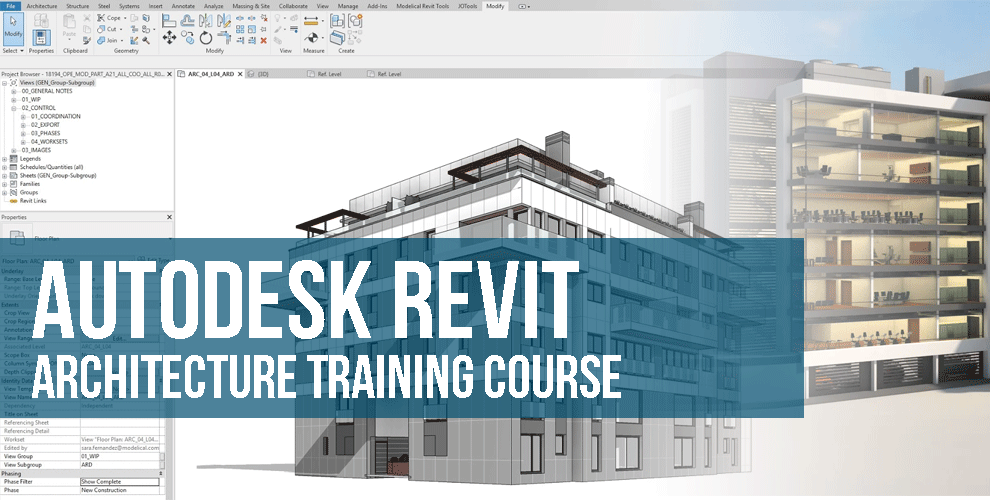The width and height of the screenshot is (990, 500).
Task: Click the Create Assembly icon
Action: tap(337, 20)
